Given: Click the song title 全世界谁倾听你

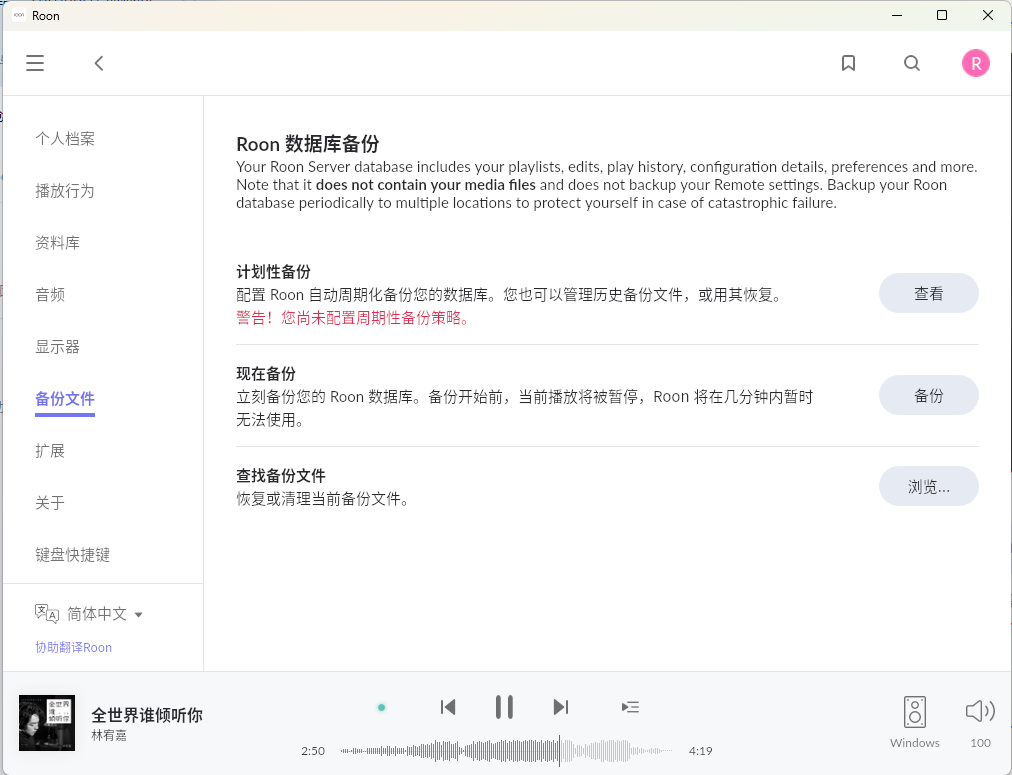Looking at the screenshot, I should click(147, 715).
